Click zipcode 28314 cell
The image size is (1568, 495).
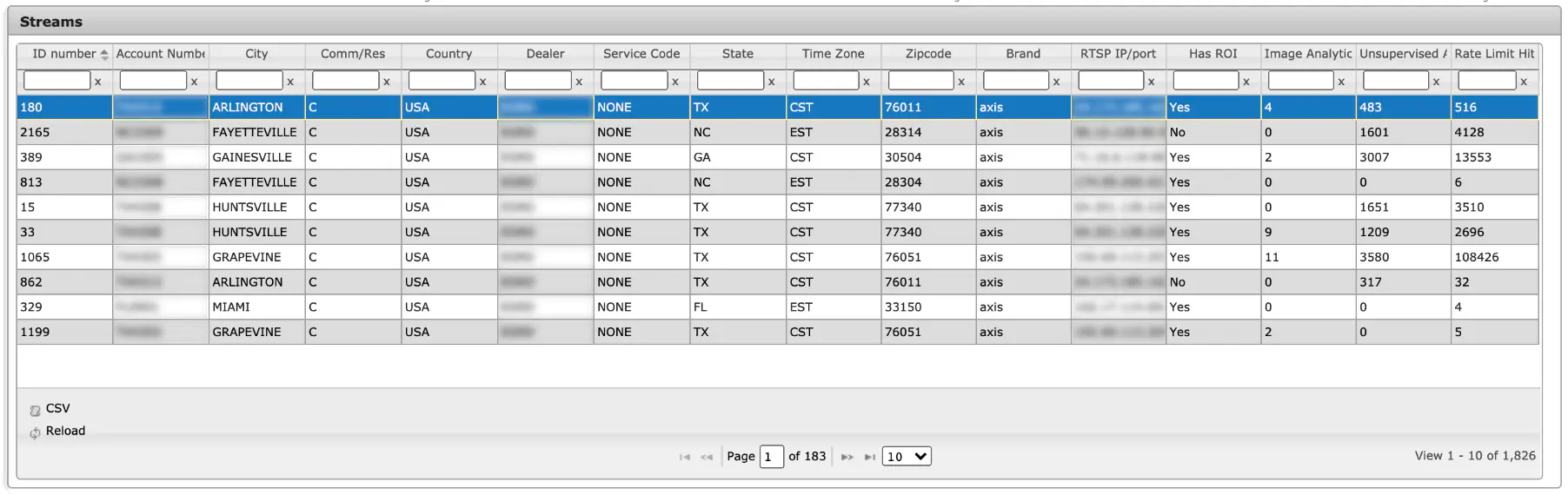pyautogui.click(x=928, y=133)
